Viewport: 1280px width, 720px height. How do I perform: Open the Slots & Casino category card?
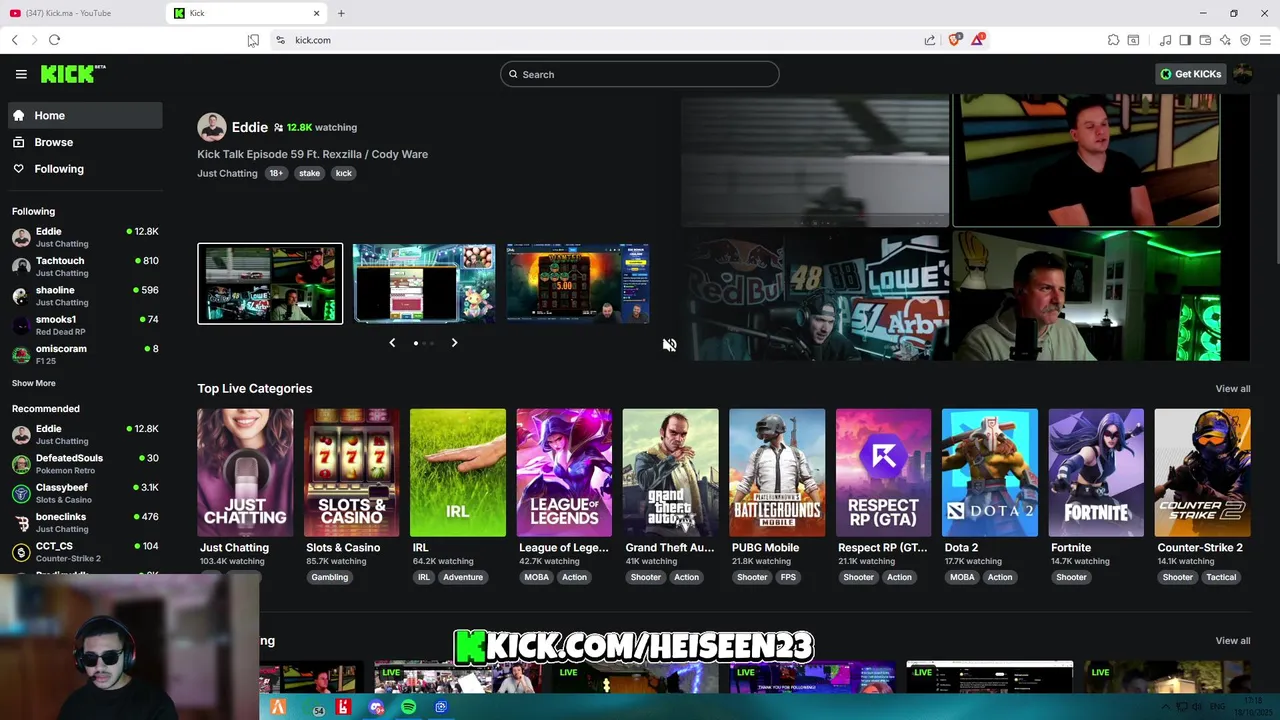pos(352,473)
